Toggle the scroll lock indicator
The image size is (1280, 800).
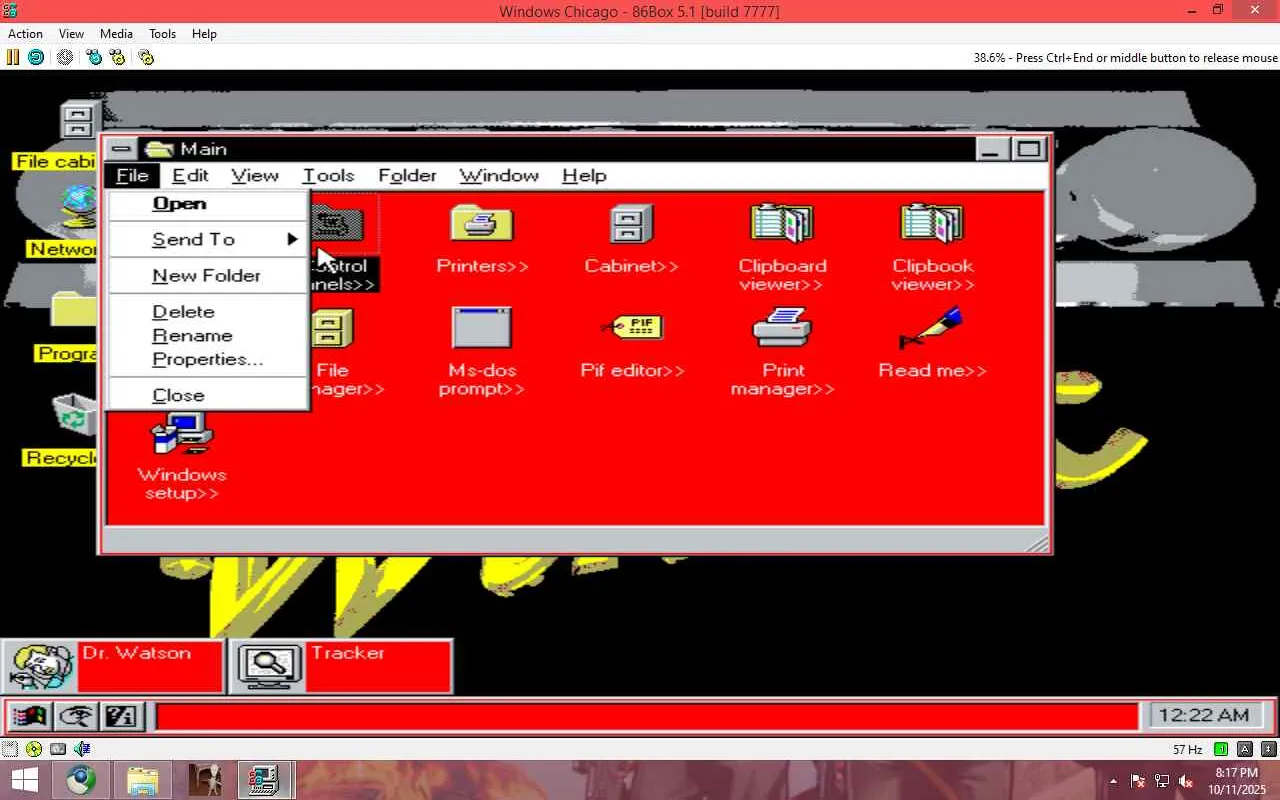pos(1269,749)
